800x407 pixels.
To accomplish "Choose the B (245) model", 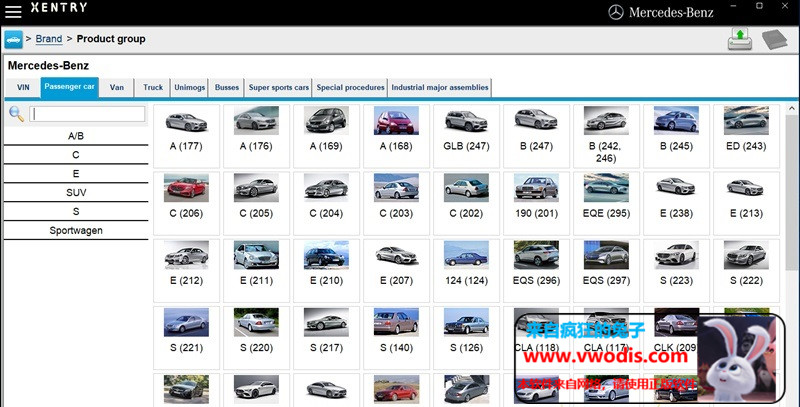I will pos(676,136).
